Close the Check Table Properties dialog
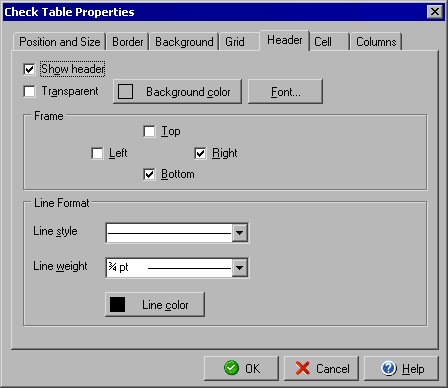Image resolution: width=448 pixels, height=388 pixels. click(x=435, y=12)
